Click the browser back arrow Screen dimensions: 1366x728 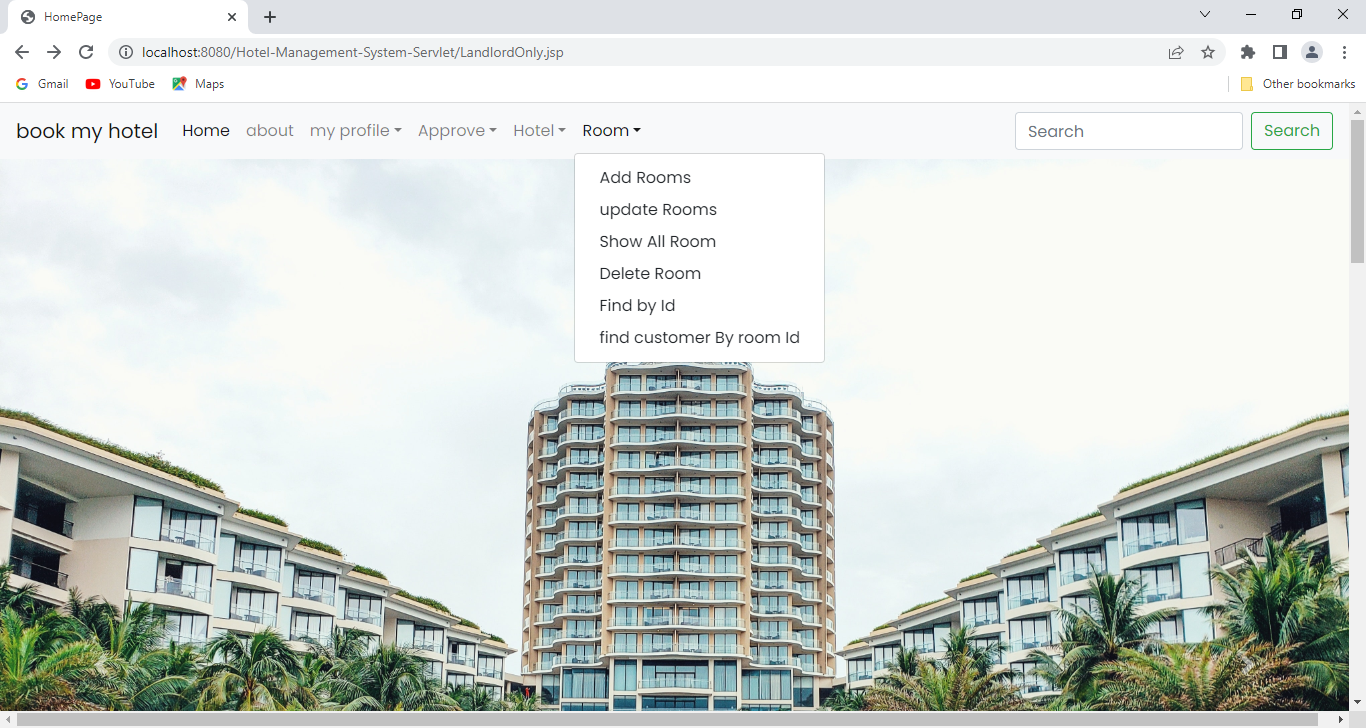(x=22, y=52)
